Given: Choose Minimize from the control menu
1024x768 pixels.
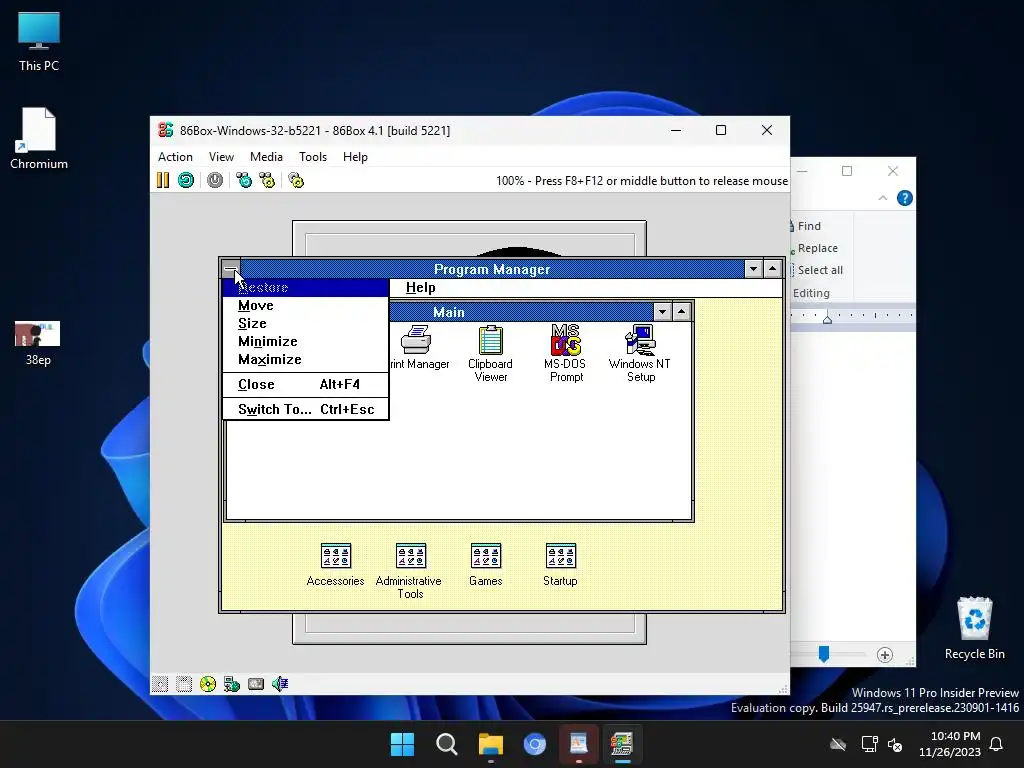Looking at the screenshot, I should (x=305, y=342).
